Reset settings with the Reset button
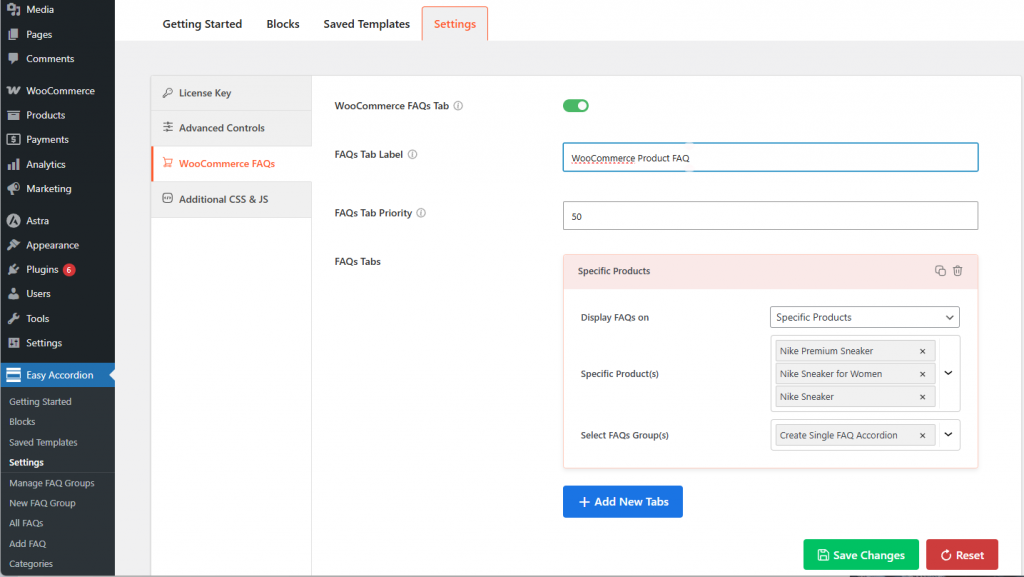The width and height of the screenshot is (1024, 577). [961, 555]
